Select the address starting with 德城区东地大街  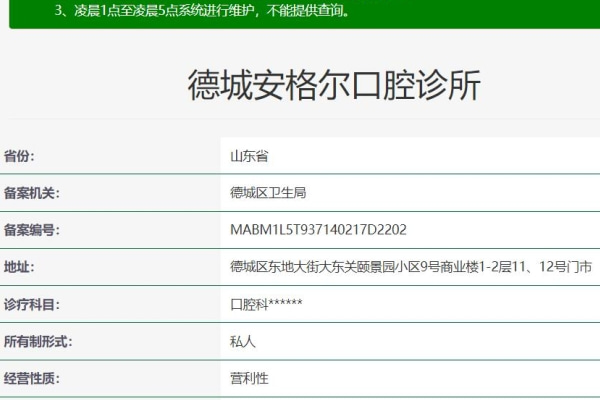(411, 267)
